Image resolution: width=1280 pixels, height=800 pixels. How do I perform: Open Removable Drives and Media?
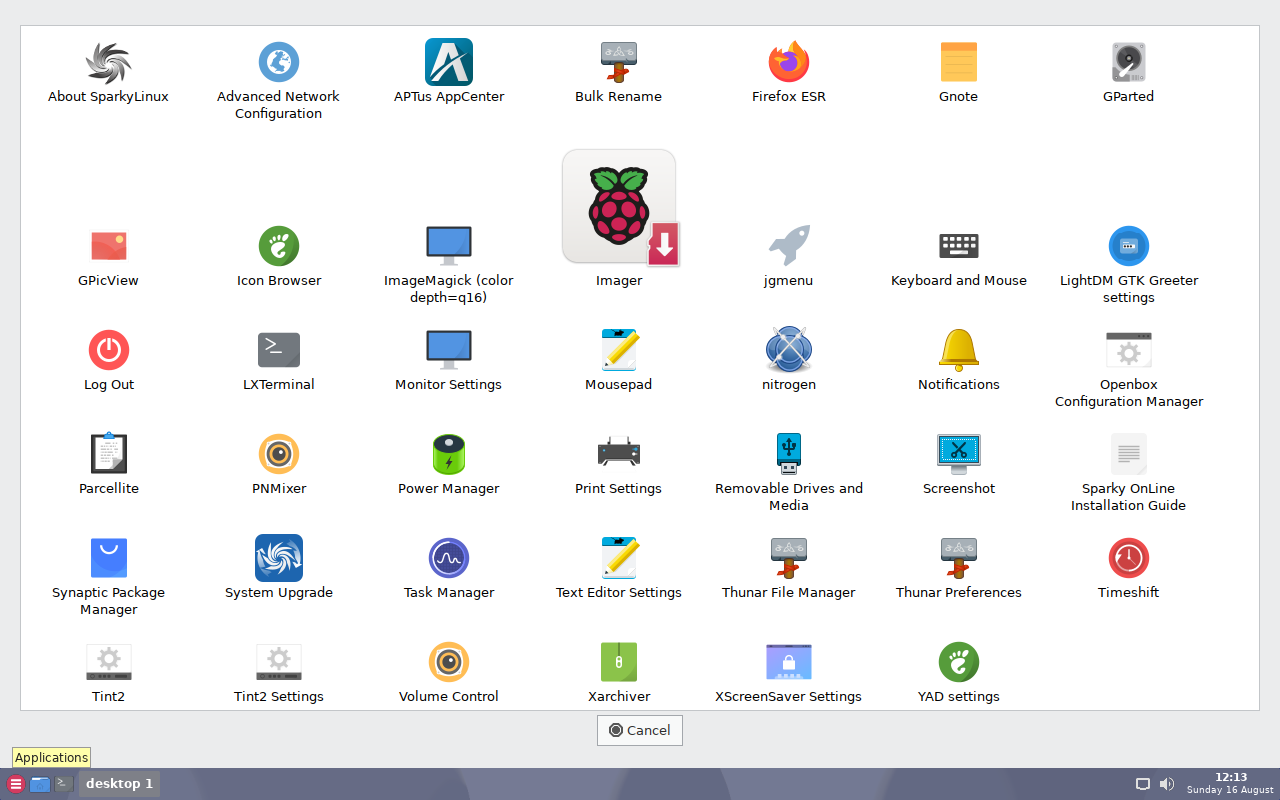789,454
